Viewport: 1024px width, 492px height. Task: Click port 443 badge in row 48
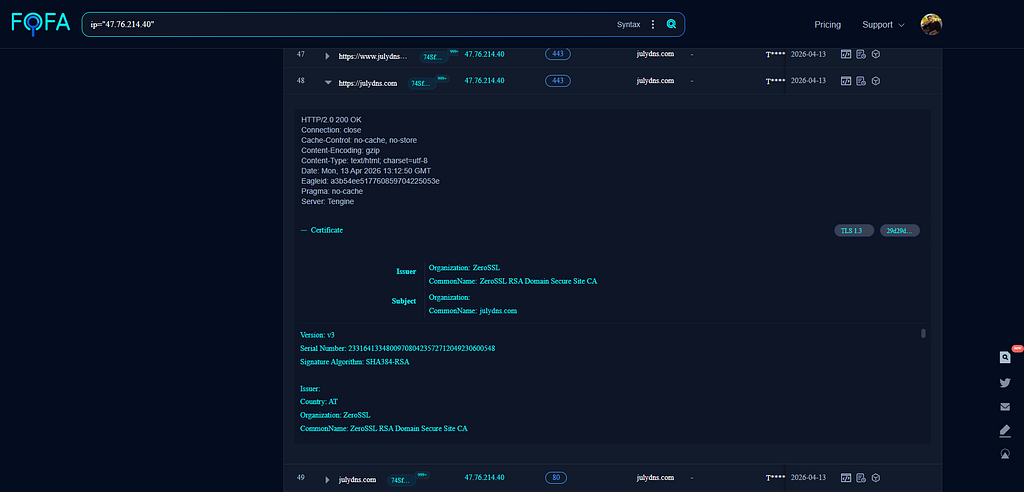click(x=558, y=80)
